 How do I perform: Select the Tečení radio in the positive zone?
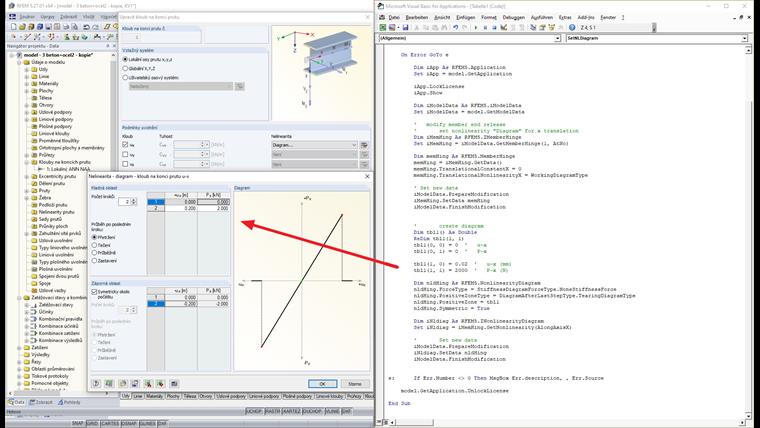click(95, 245)
